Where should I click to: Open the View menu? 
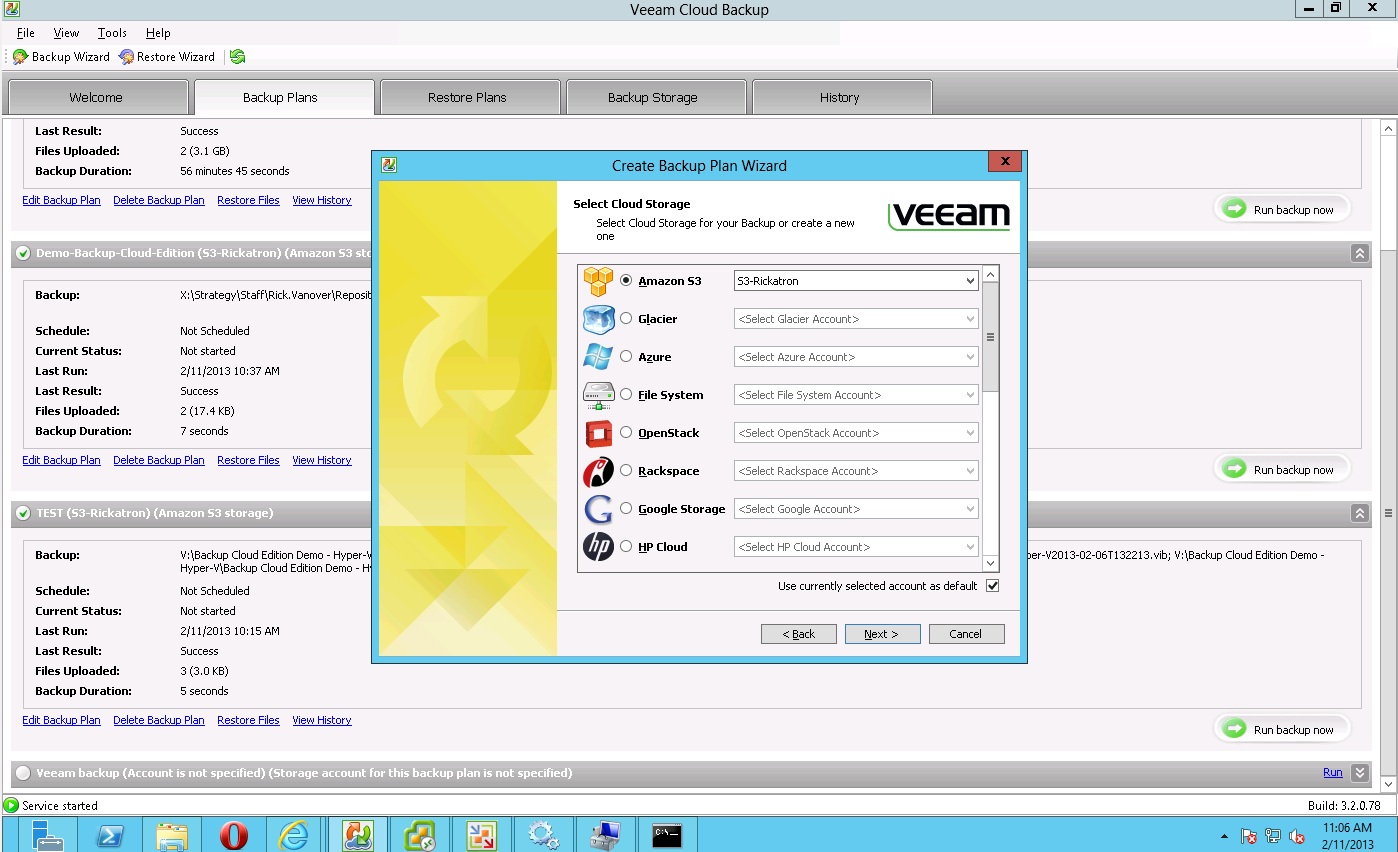(x=66, y=33)
